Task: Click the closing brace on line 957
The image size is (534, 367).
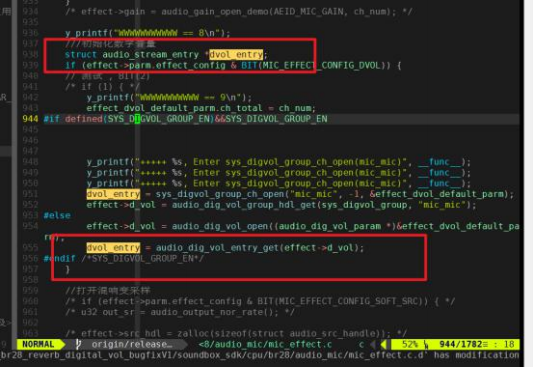Action: click(x=67, y=269)
